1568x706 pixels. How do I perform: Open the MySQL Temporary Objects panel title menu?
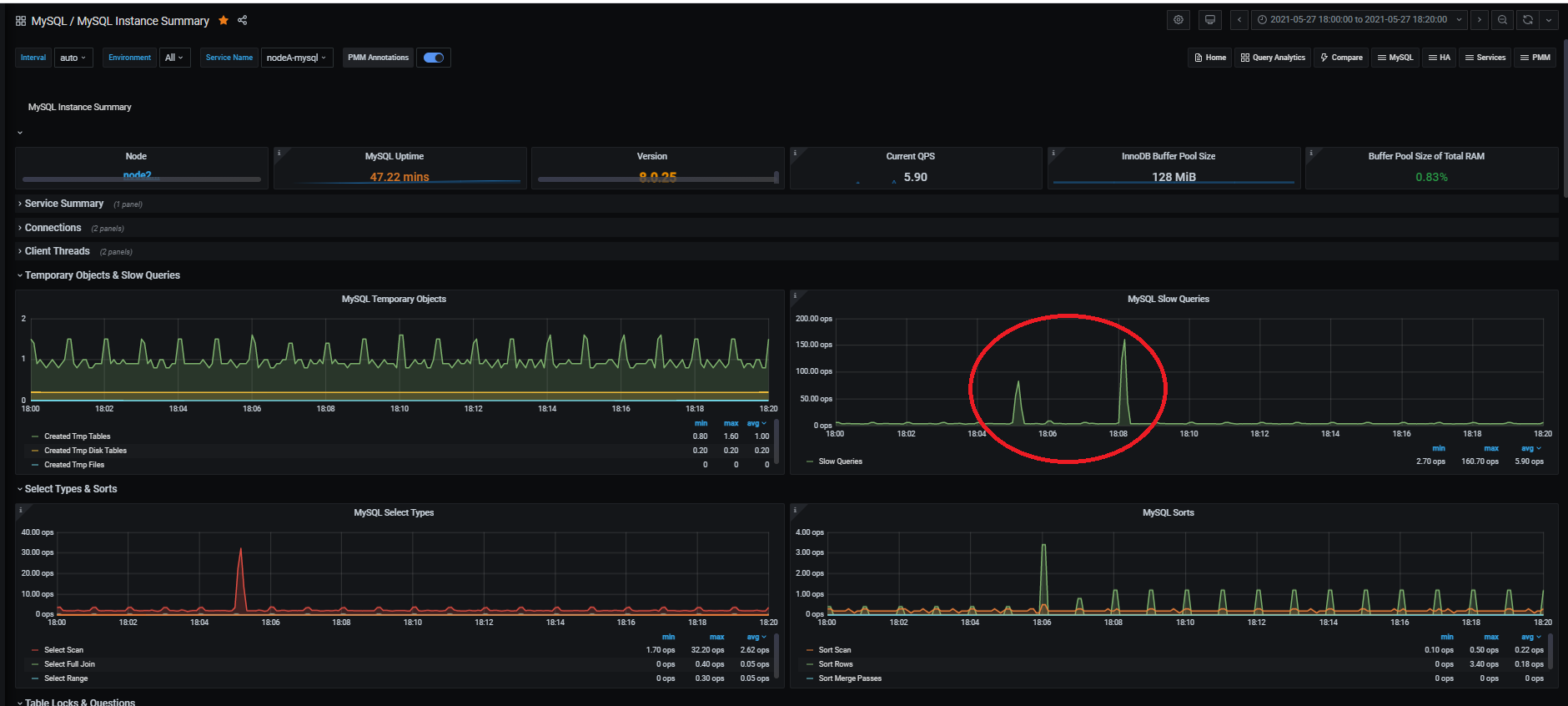(394, 299)
